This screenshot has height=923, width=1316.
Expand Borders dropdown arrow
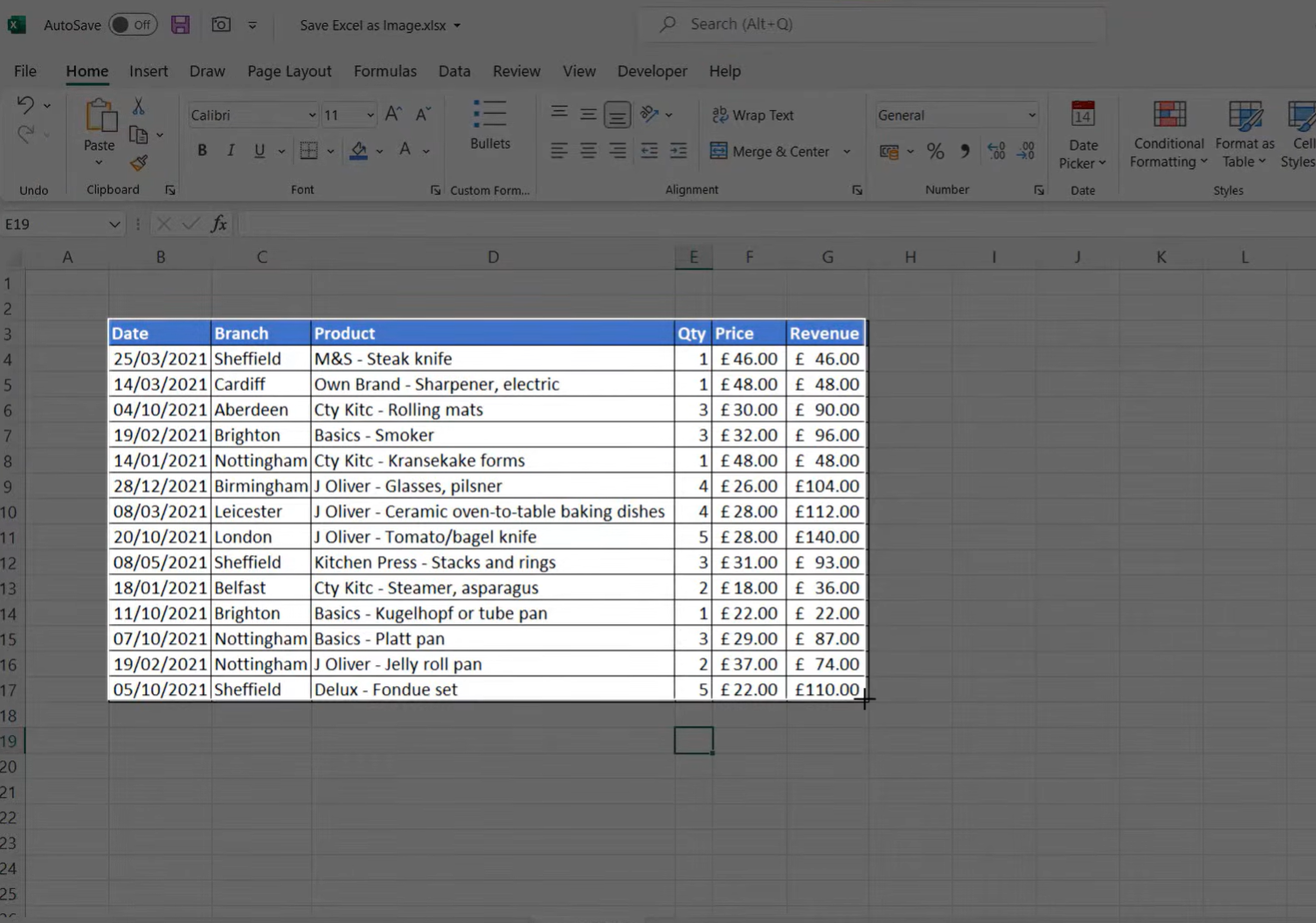330,151
